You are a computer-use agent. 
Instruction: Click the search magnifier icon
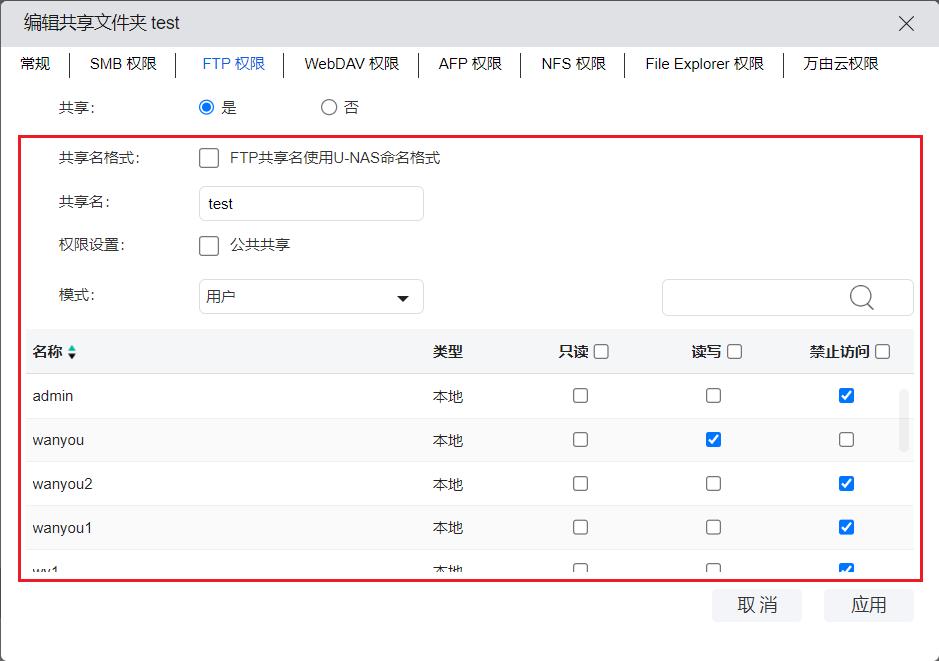(x=861, y=297)
